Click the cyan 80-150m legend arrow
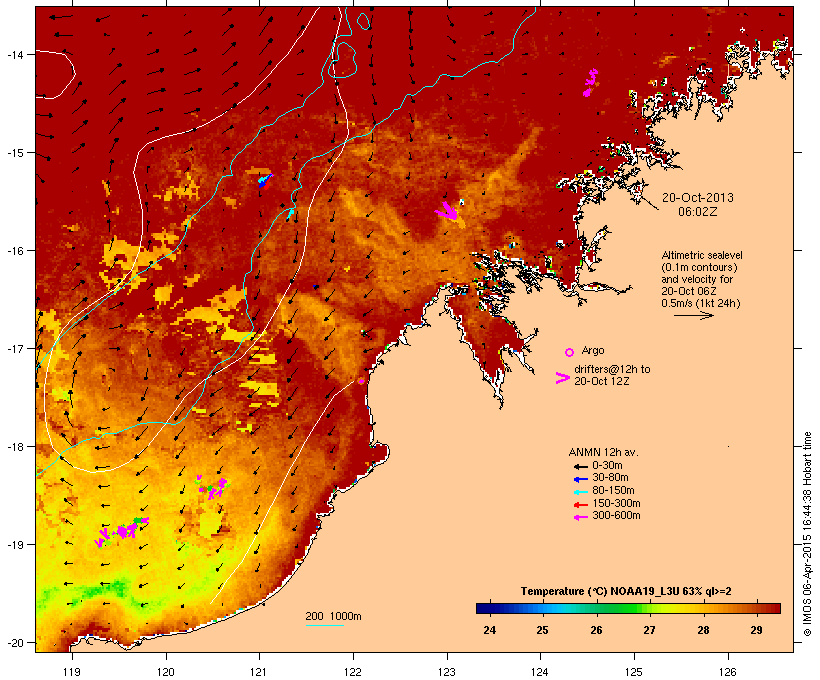Viewport: 820px width, 680px height. (580, 492)
